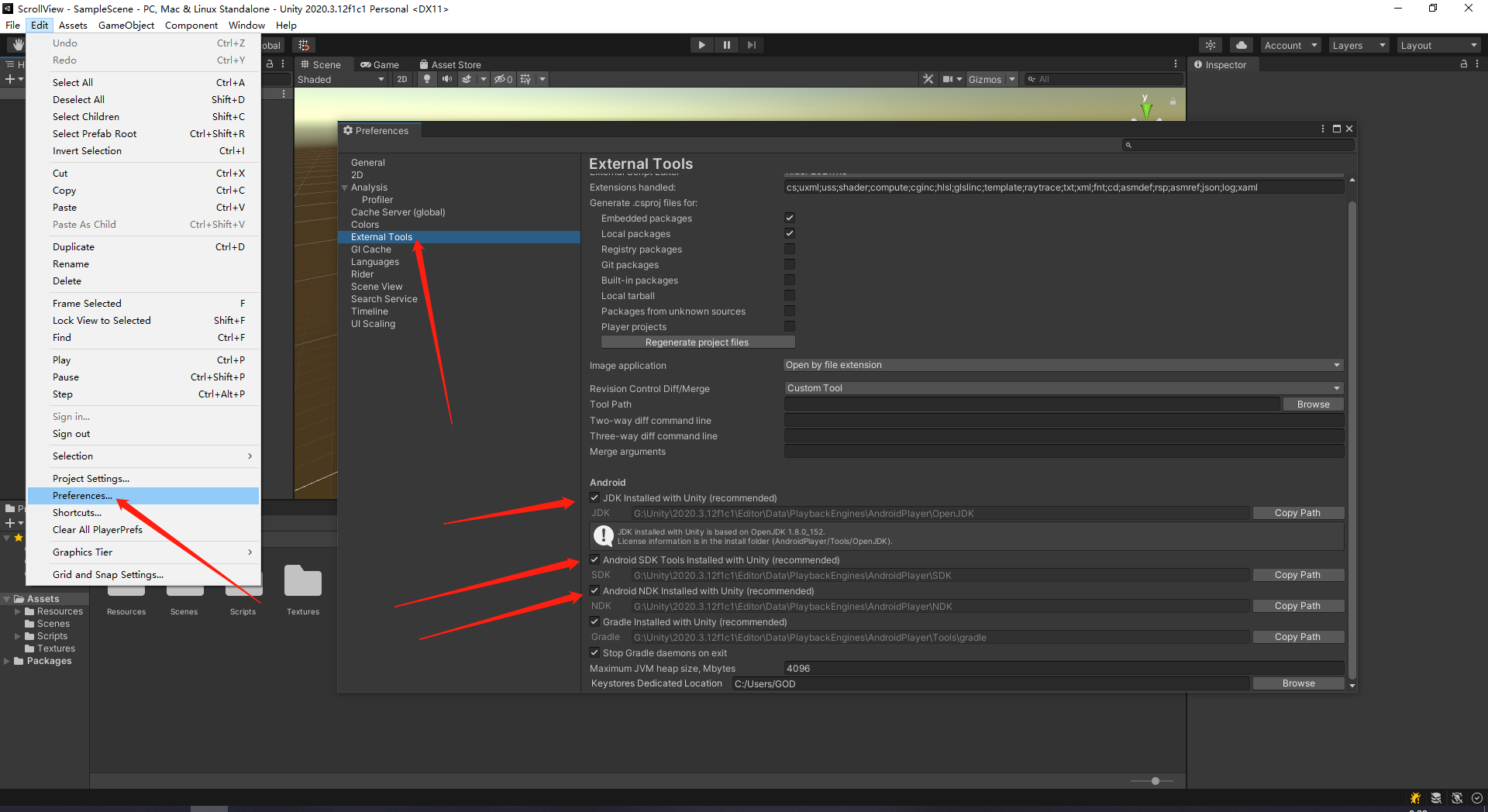This screenshot has height=812, width=1488.
Task: Click Regenerate project files
Action: point(697,342)
